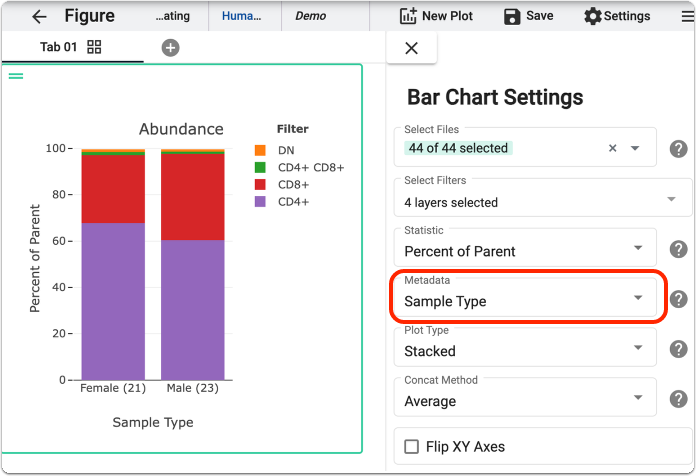696x476 pixels.
Task: Open the Metadata Sample Type dropdown
Action: pos(525,297)
